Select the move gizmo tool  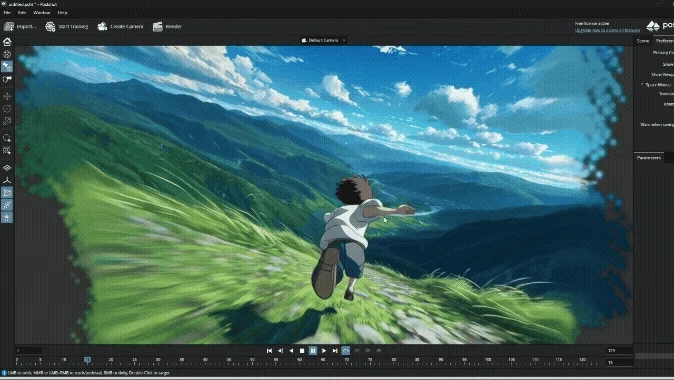pyautogui.click(x=7, y=96)
